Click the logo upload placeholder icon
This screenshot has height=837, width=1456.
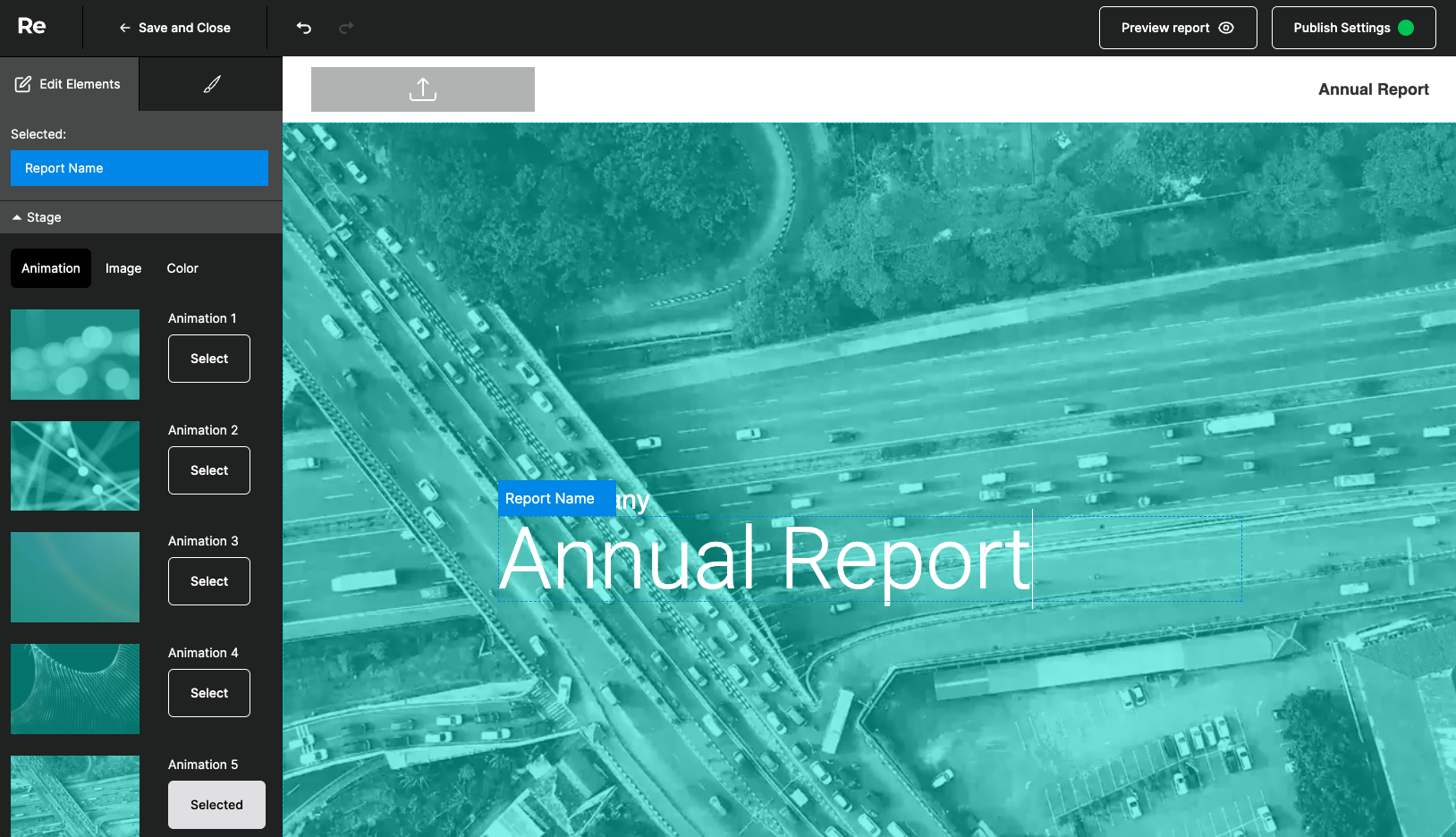pos(422,89)
